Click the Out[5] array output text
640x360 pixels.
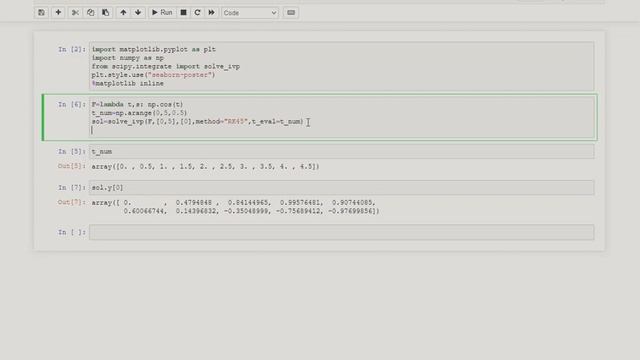coord(205,167)
